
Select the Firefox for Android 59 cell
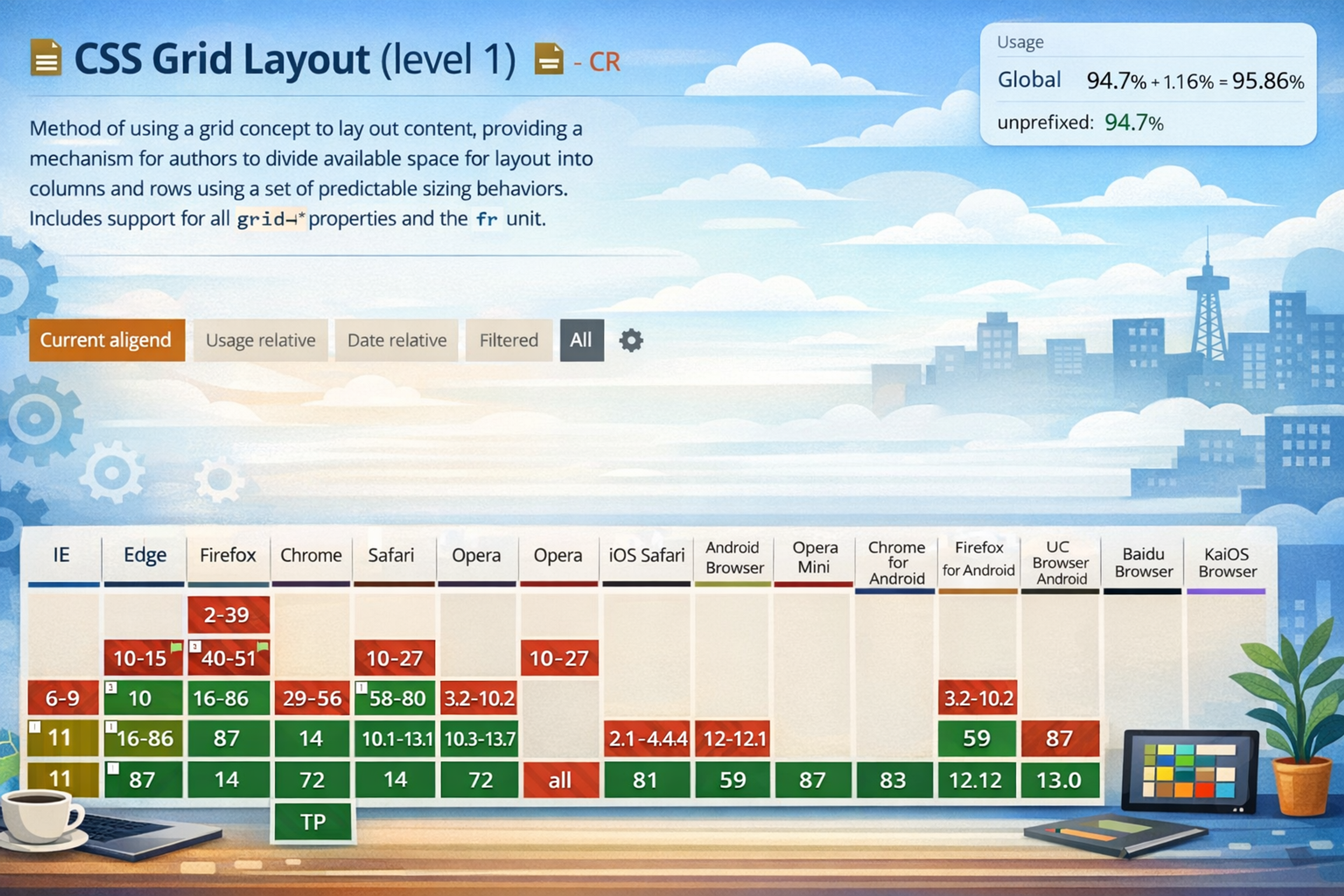[x=978, y=738]
